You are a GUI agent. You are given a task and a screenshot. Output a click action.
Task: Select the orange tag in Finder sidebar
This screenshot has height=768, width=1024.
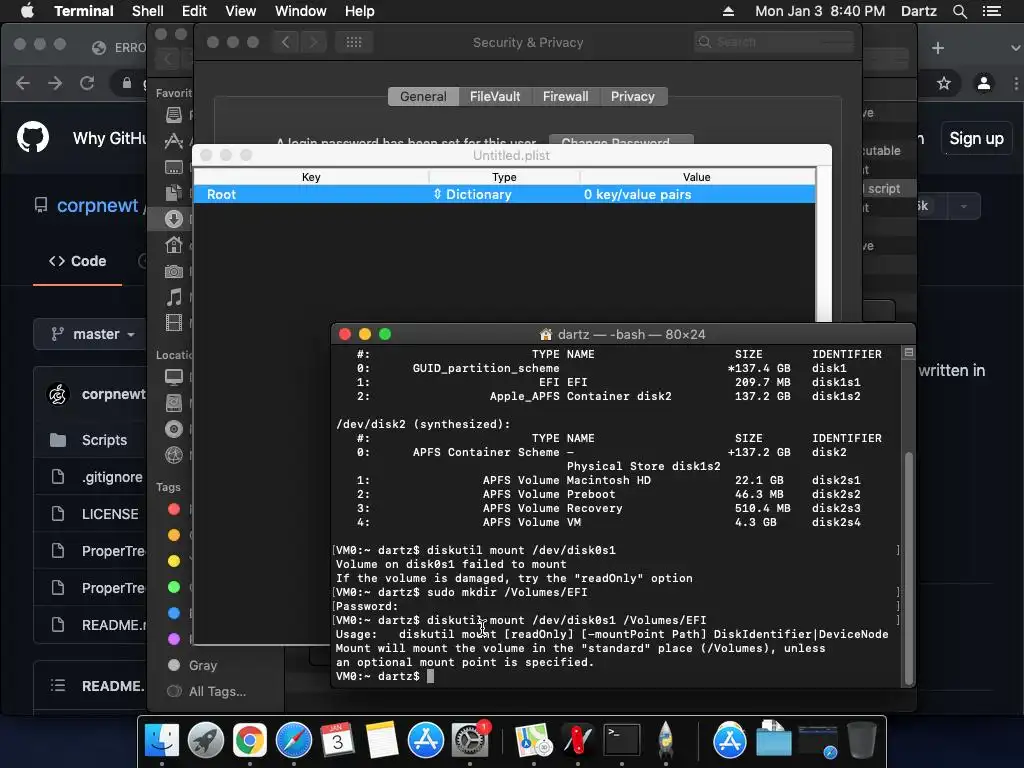tap(174, 535)
